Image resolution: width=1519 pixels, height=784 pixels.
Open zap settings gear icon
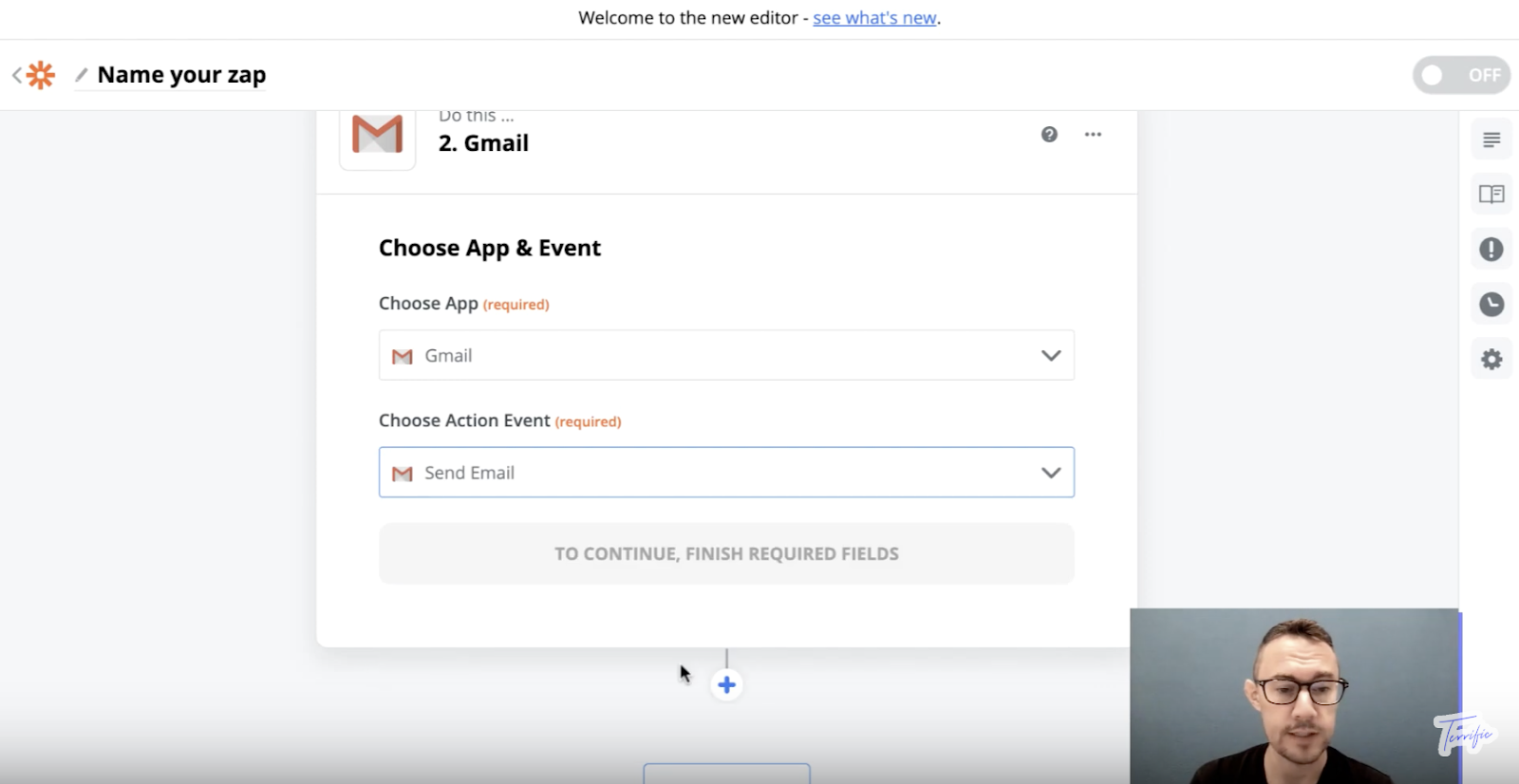[x=1491, y=360]
